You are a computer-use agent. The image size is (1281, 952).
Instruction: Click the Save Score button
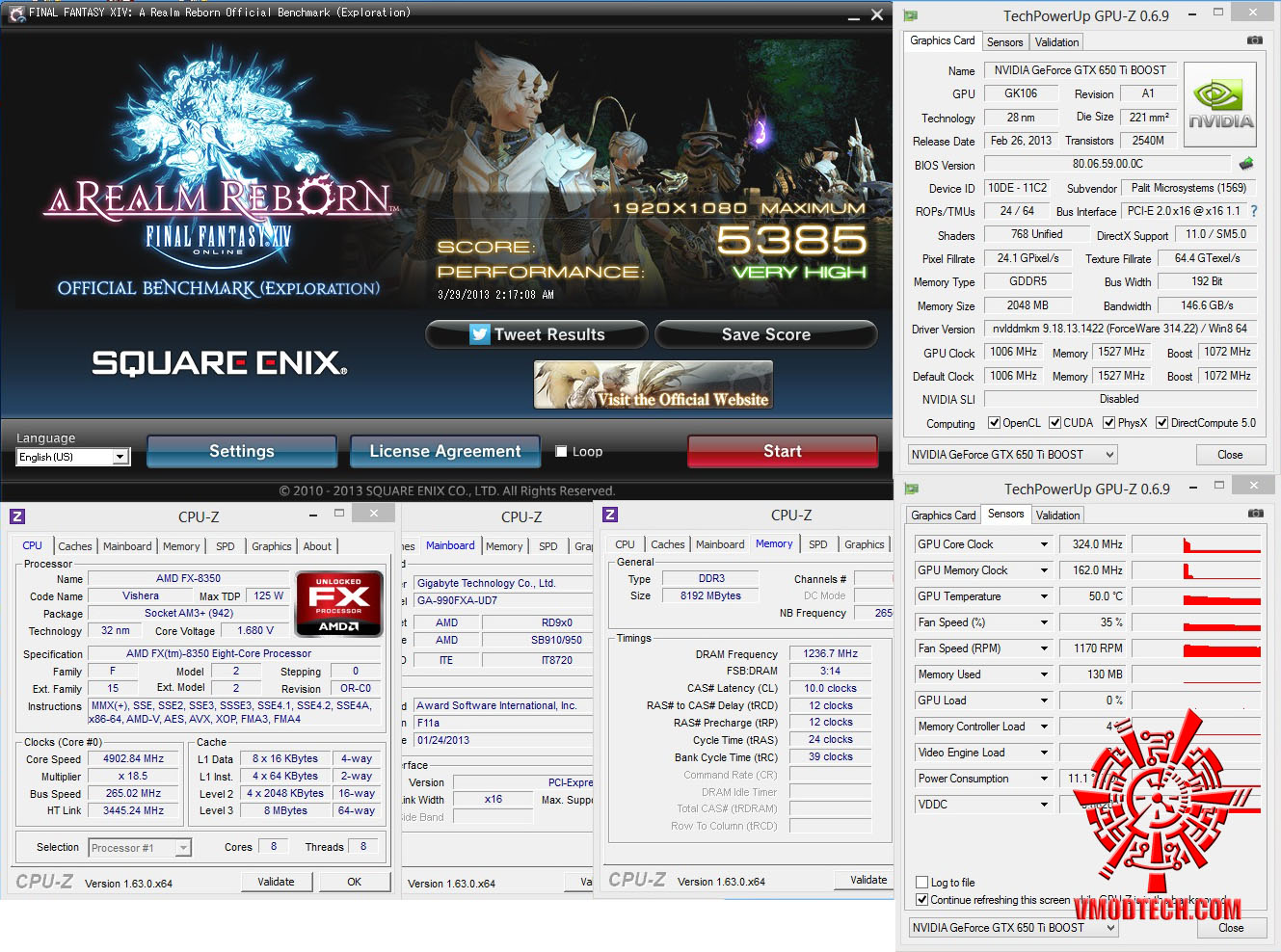[x=766, y=334]
